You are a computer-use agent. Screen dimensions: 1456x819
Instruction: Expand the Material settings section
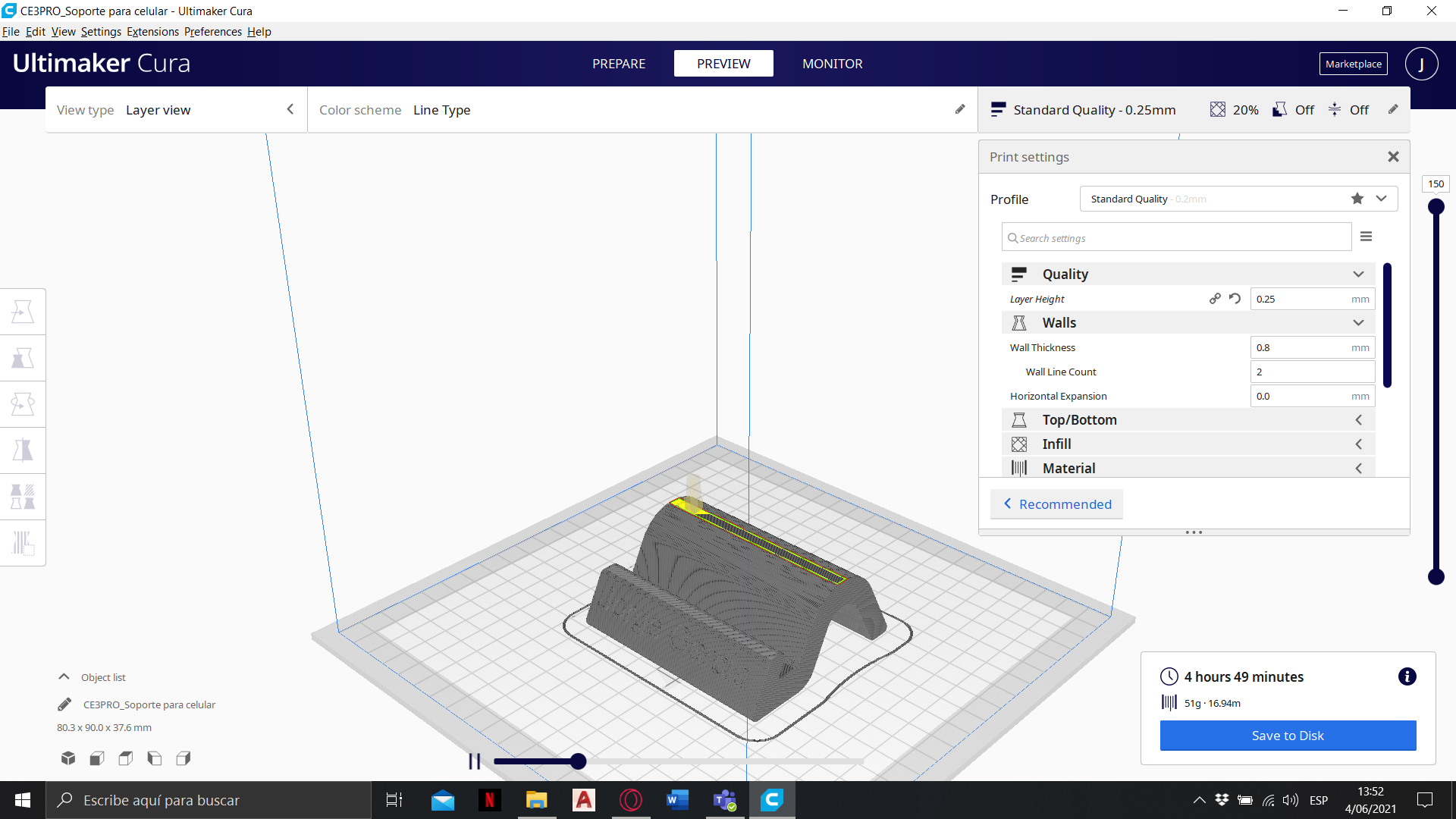coord(1358,468)
